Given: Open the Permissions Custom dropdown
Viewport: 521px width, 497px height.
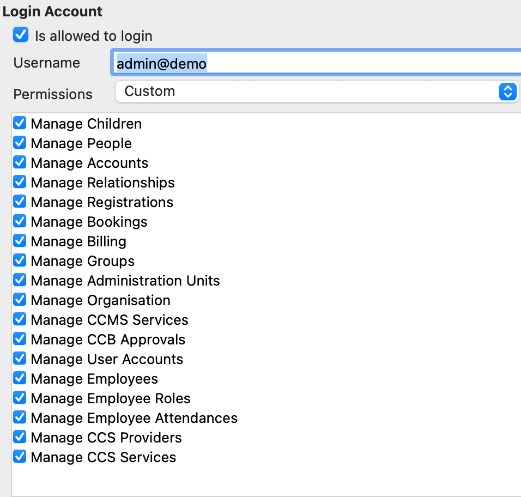Looking at the screenshot, I should point(317,91).
